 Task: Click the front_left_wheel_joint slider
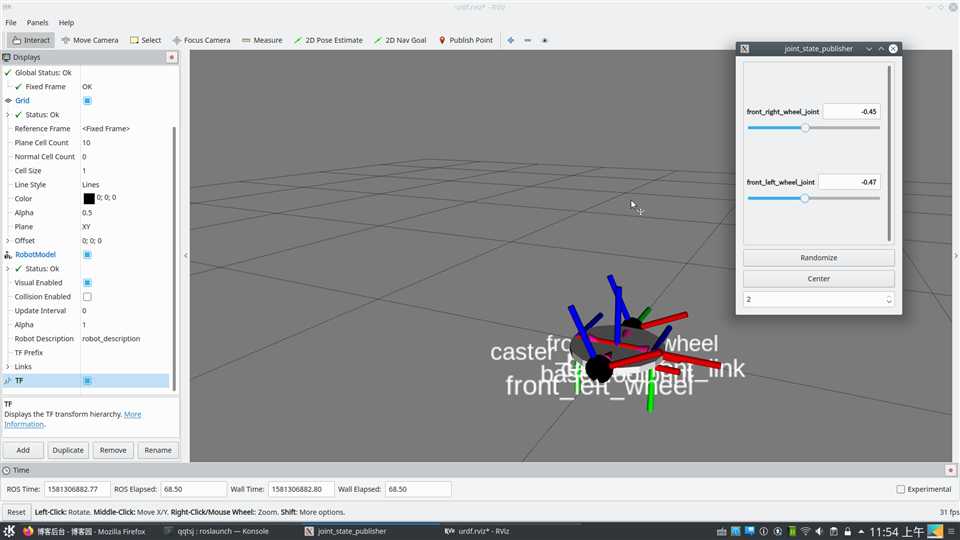click(x=813, y=198)
